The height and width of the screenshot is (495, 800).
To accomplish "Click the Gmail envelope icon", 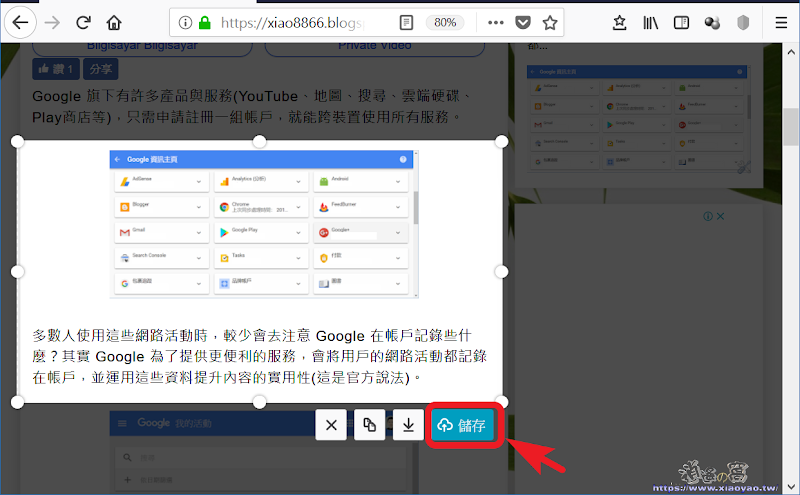I will [x=124, y=233].
